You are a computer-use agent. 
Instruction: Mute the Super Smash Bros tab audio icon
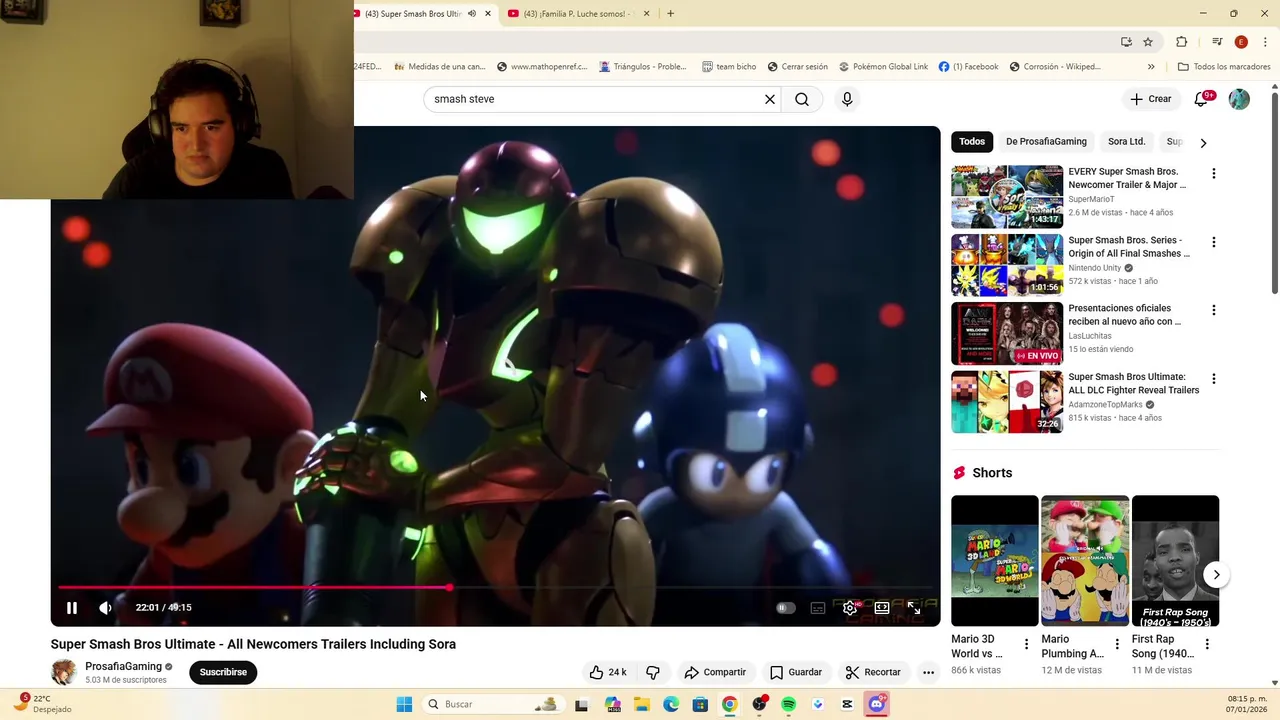[472, 14]
